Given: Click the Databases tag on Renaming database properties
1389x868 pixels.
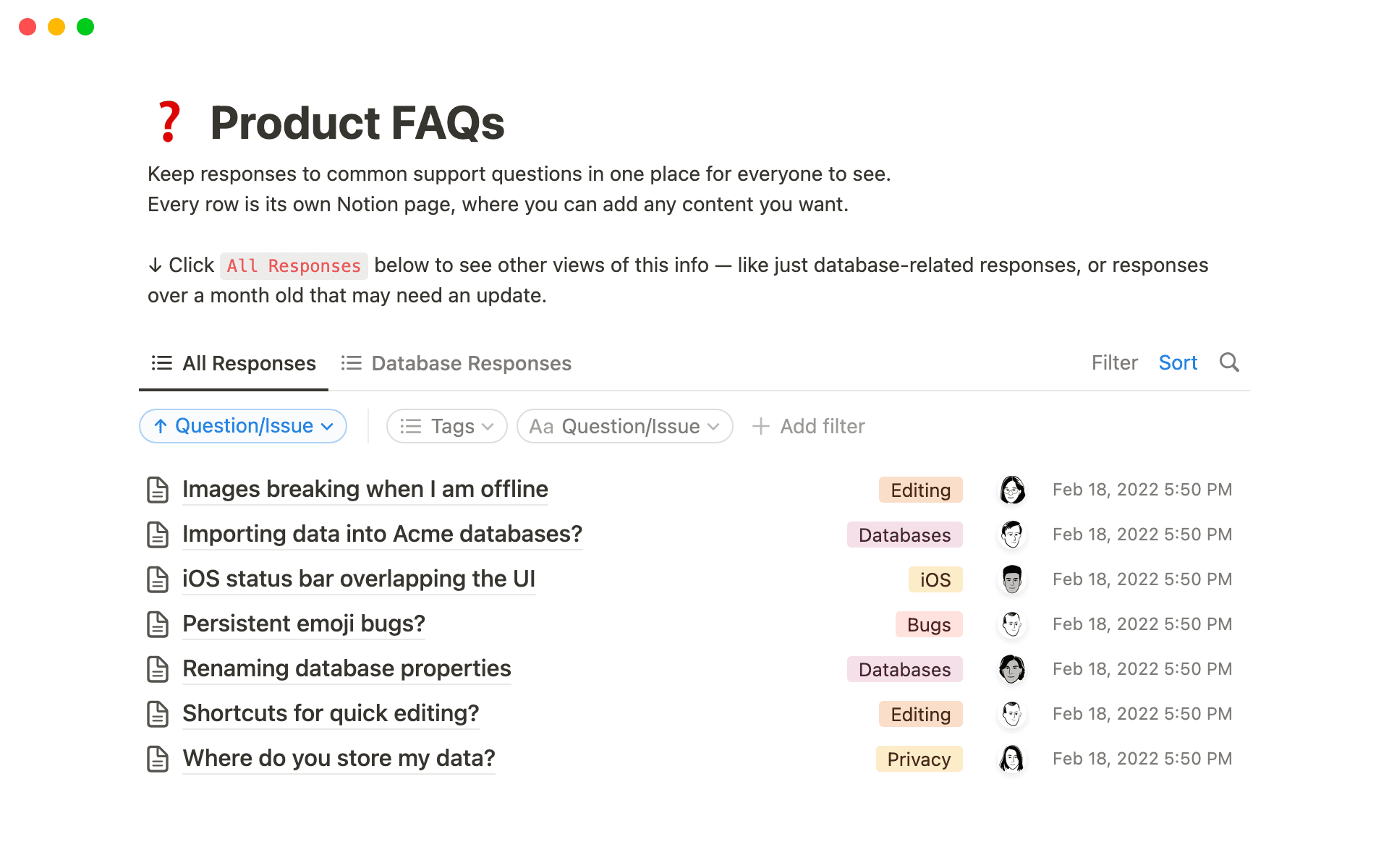Looking at the screenshot, I should (x=904, y=669).
